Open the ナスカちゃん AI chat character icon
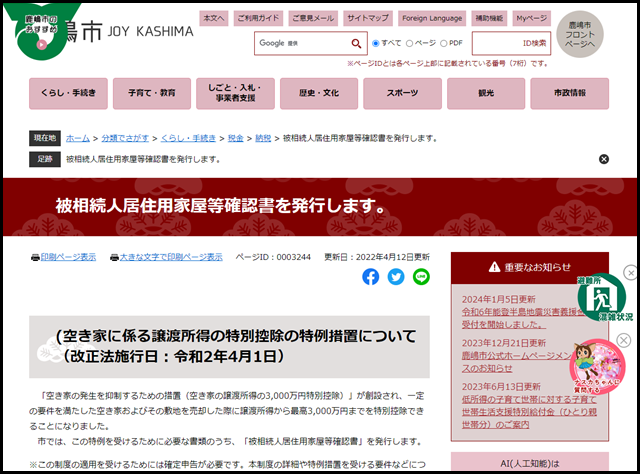Screen dimensions: 640x474 tap(597, 366)
